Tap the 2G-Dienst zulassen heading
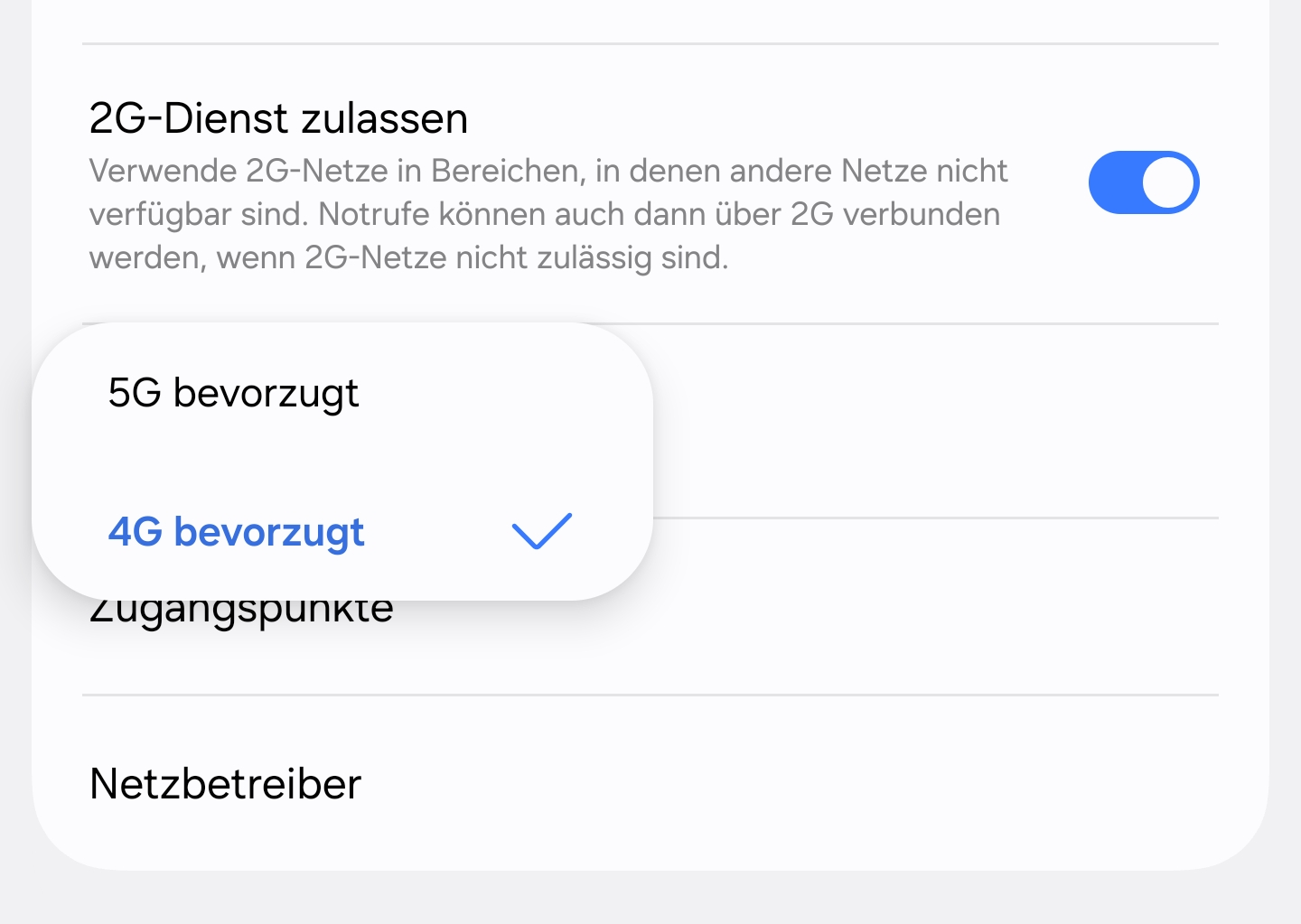 pyautogui.click(x=278, y=118)
